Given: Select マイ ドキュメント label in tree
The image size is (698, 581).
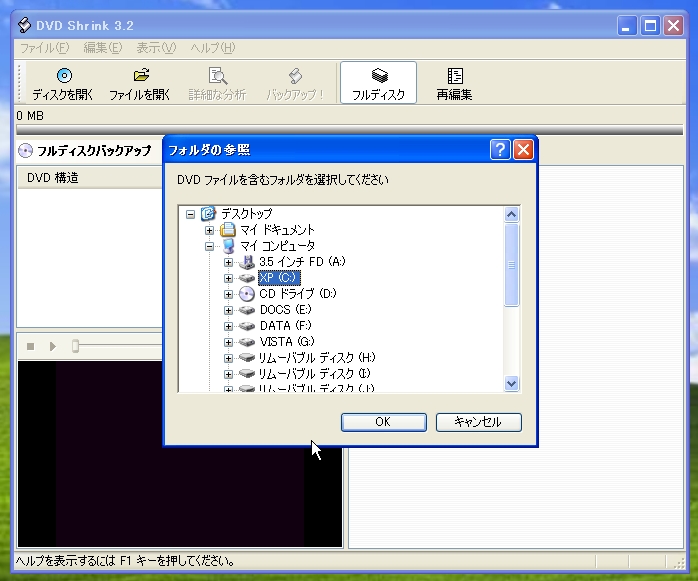Looking at the screenshot, I should [x=277, y=230].
